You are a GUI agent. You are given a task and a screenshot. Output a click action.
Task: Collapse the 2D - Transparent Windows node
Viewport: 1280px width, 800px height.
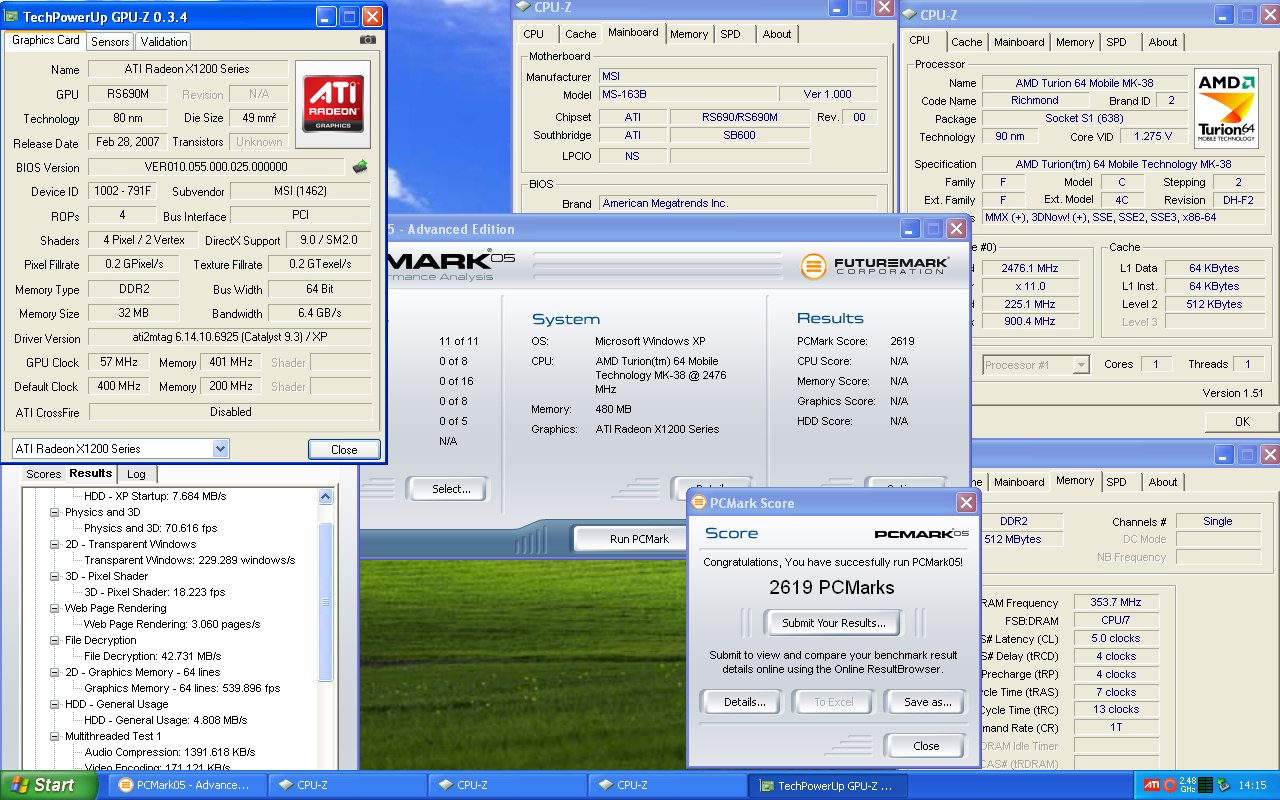point(55,544)
